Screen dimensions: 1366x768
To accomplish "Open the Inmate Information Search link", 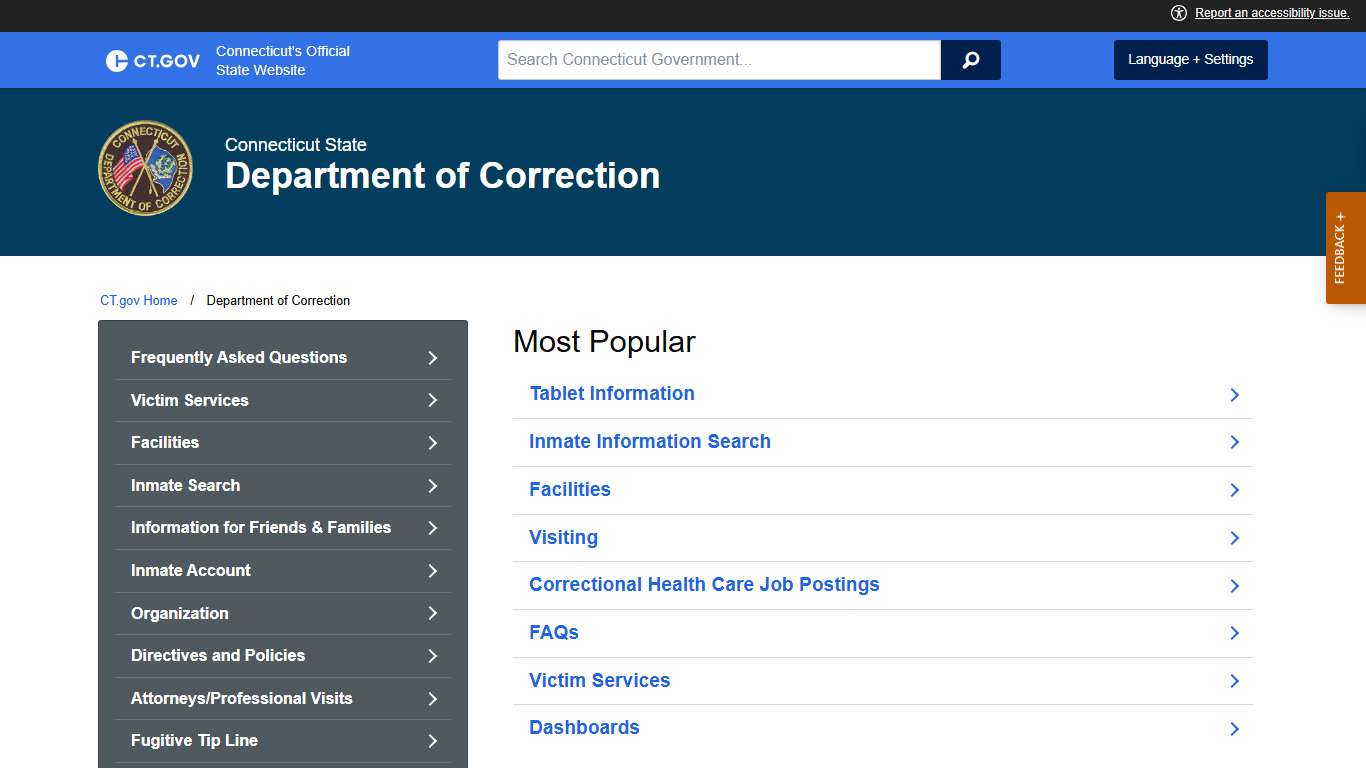I will coord(649,441).
